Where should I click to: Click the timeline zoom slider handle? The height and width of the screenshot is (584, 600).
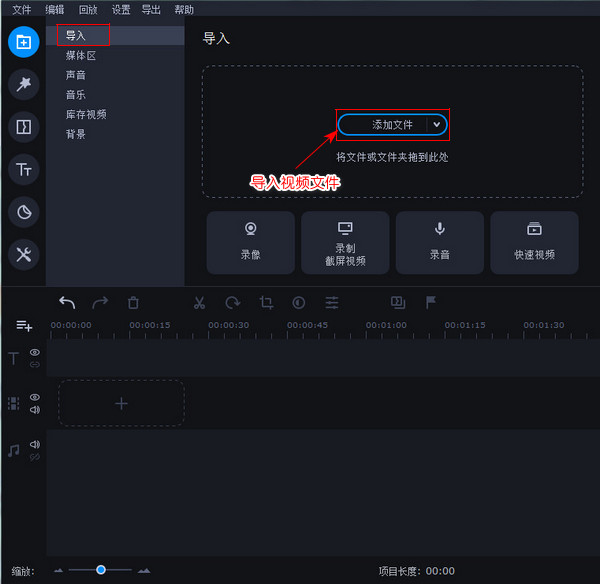point(101,570)
